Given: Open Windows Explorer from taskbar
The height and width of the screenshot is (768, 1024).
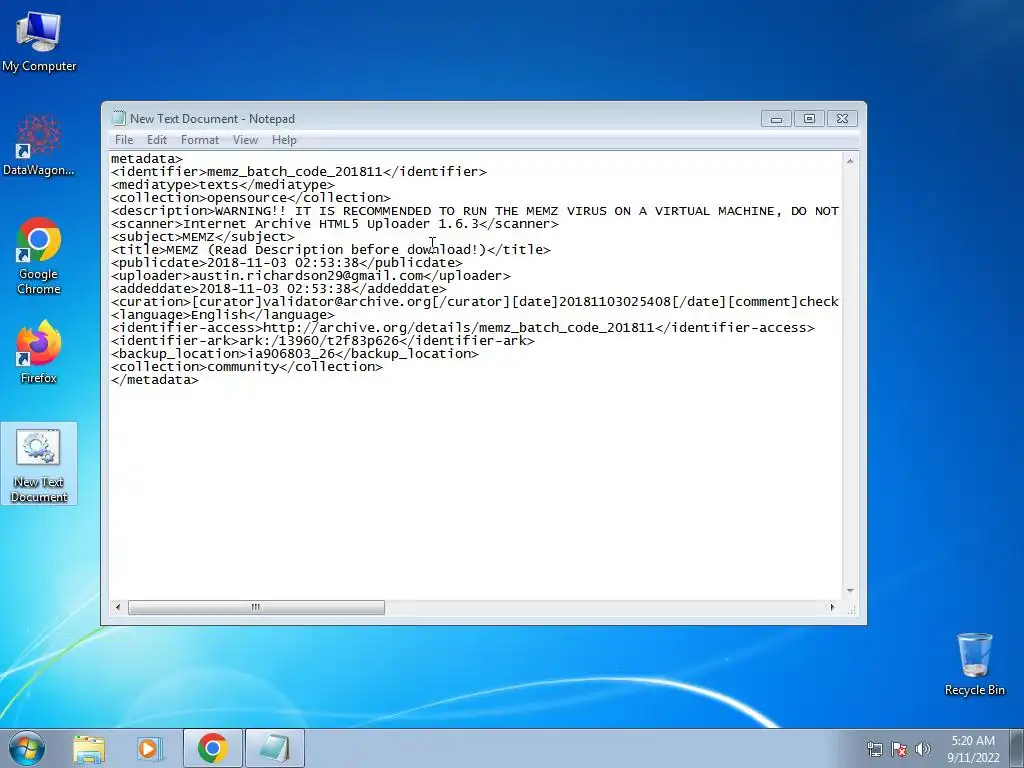Looking at the screenshot, I should point(89,749).
